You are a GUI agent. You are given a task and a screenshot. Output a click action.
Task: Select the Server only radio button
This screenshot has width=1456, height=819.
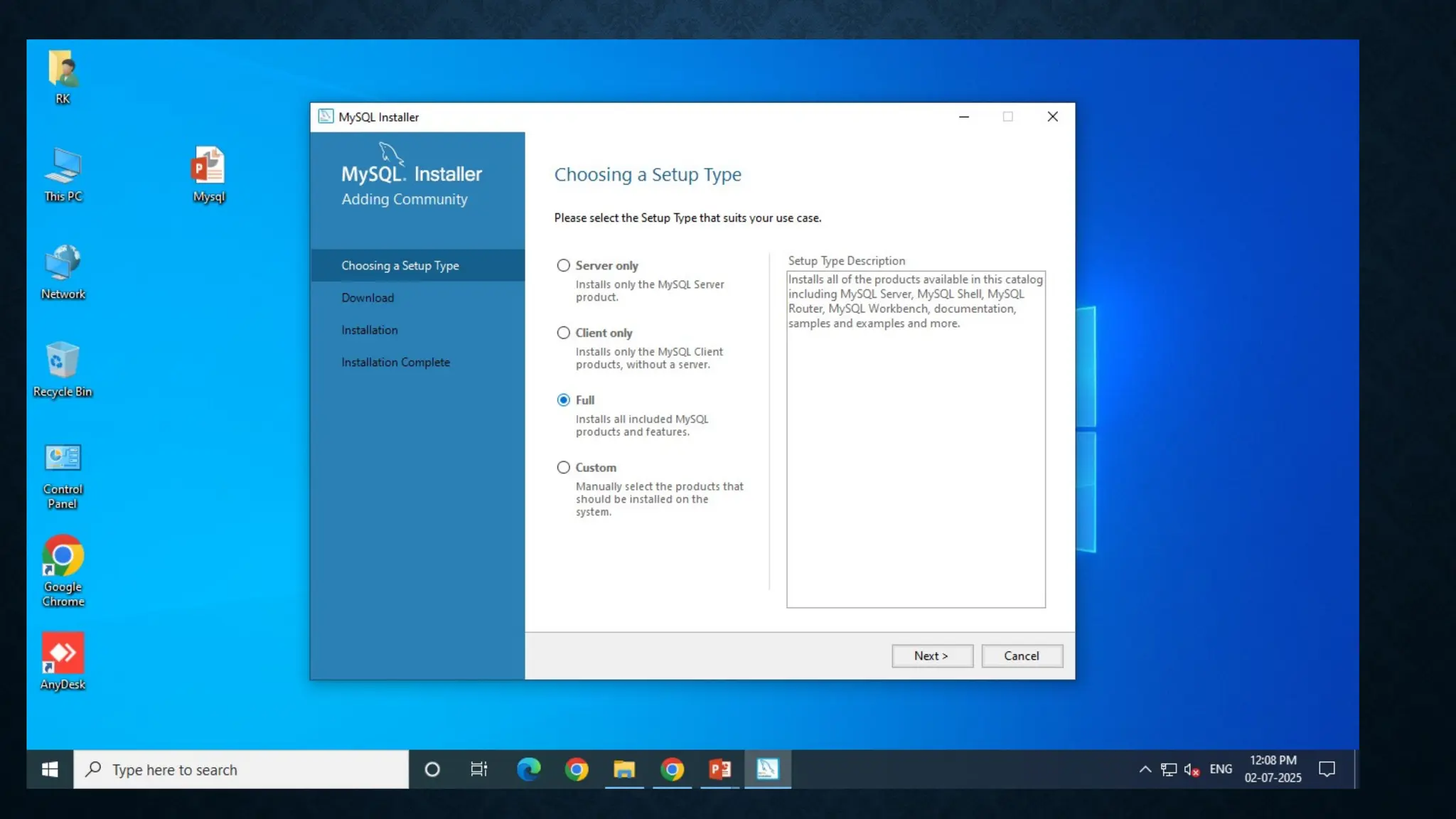click(x=564, y=265)
